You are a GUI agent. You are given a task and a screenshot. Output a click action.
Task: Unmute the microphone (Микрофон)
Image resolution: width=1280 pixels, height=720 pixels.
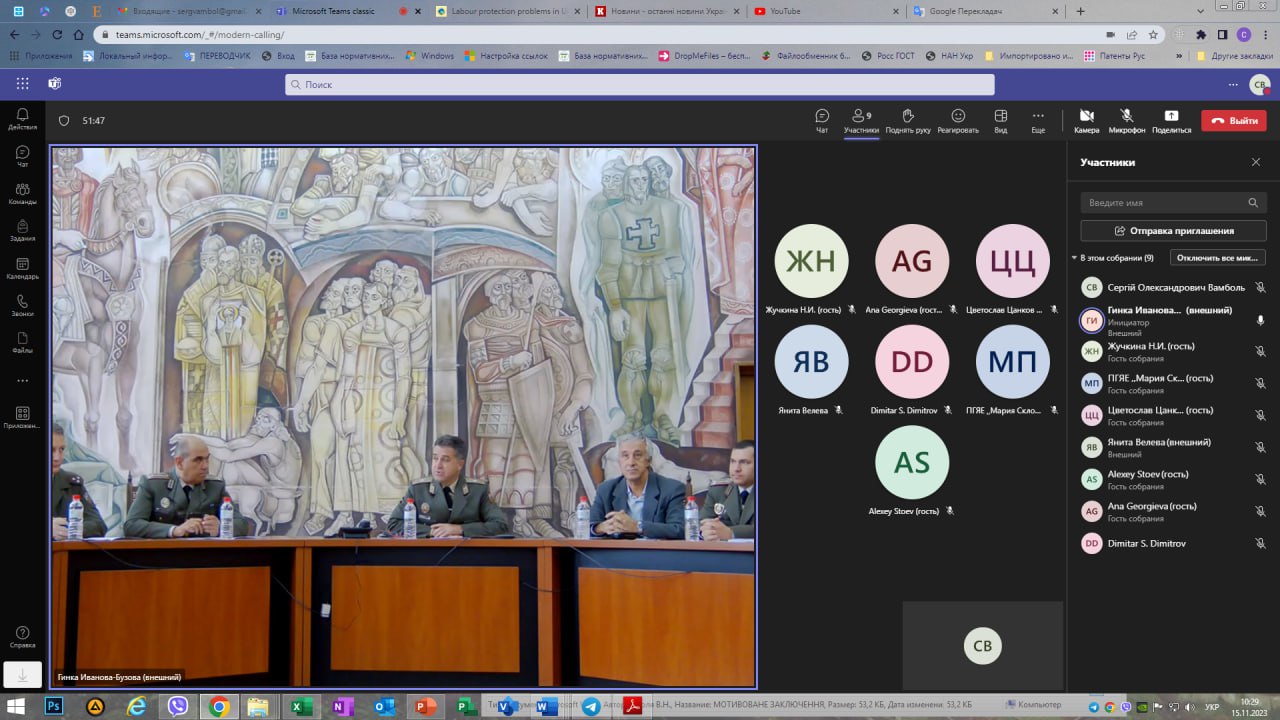1127,120
